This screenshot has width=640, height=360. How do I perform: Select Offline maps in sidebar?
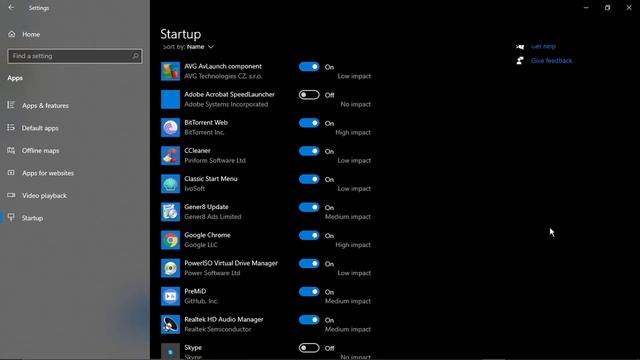40,150
